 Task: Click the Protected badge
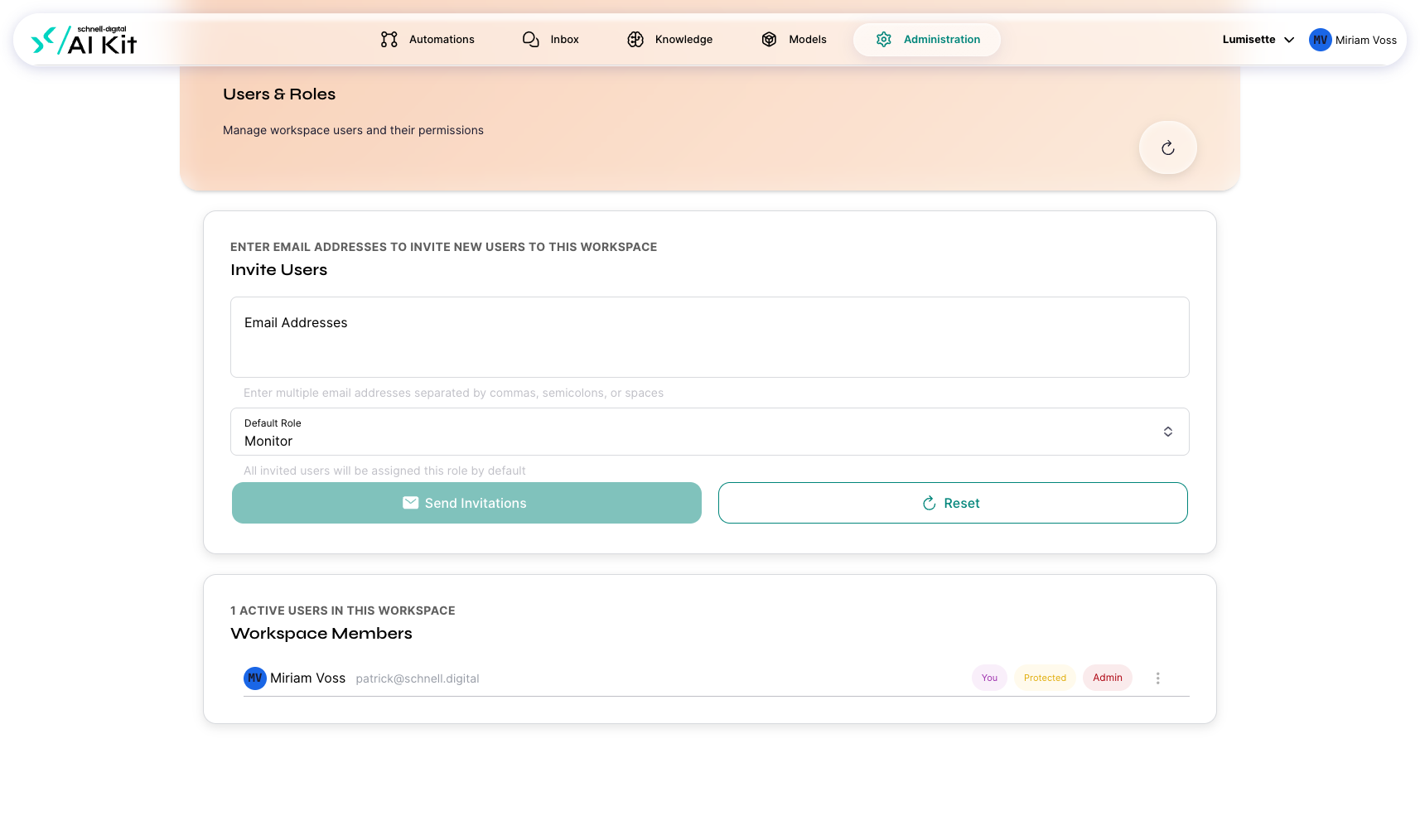(1046, 678)
